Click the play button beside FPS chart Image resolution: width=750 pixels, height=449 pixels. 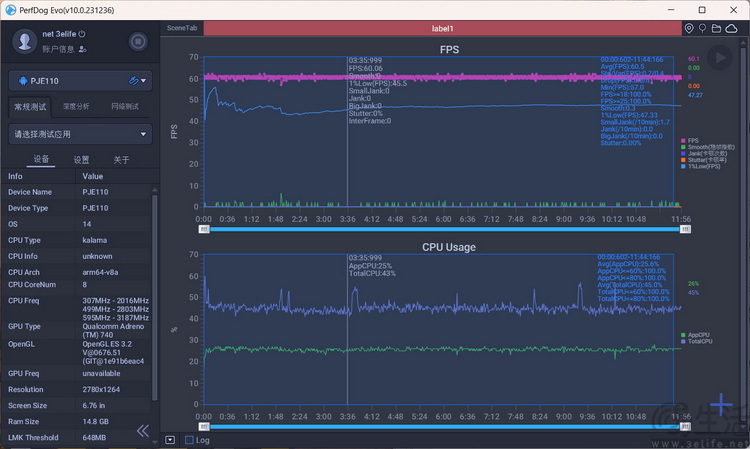717,57
